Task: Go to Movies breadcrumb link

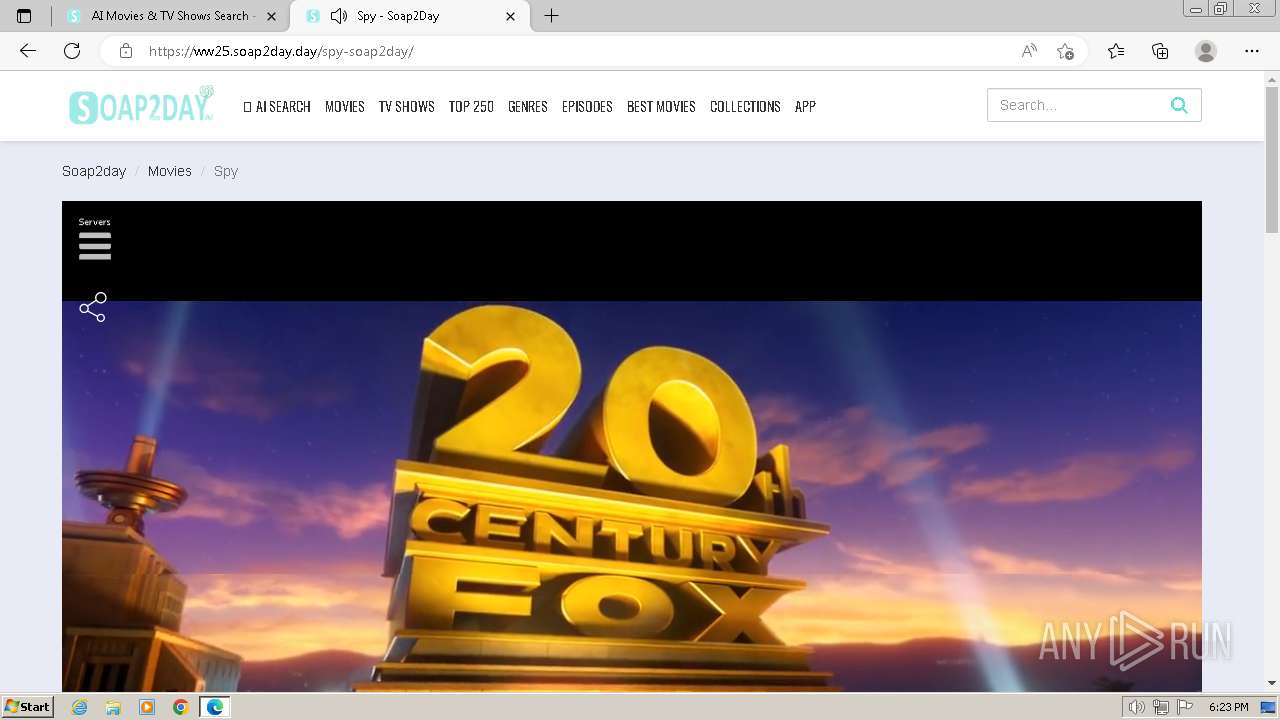Action: (170, 171)
